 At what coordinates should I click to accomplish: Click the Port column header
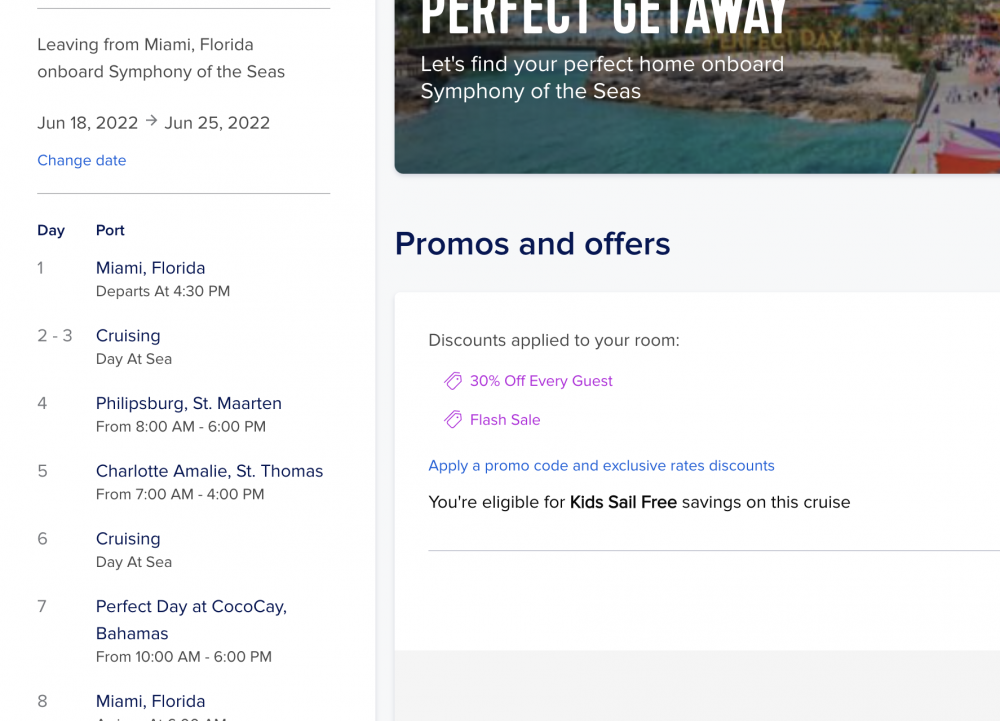(110, 230)
